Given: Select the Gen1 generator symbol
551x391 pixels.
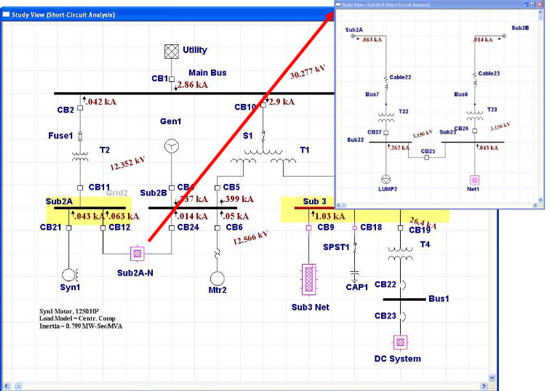Looking at the screenshot, I should [x=171, y=146].
